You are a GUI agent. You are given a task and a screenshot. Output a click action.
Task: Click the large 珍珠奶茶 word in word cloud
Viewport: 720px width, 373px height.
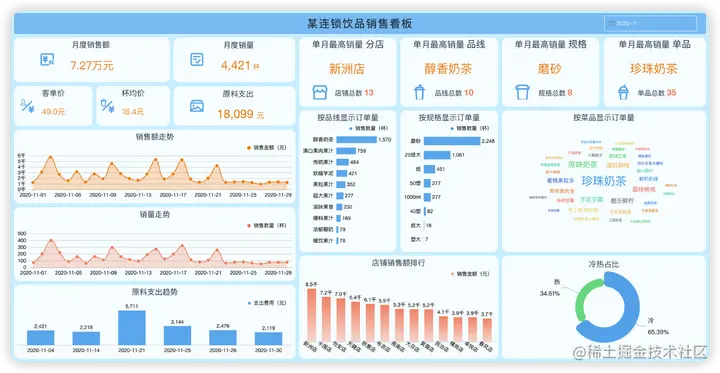604,181
